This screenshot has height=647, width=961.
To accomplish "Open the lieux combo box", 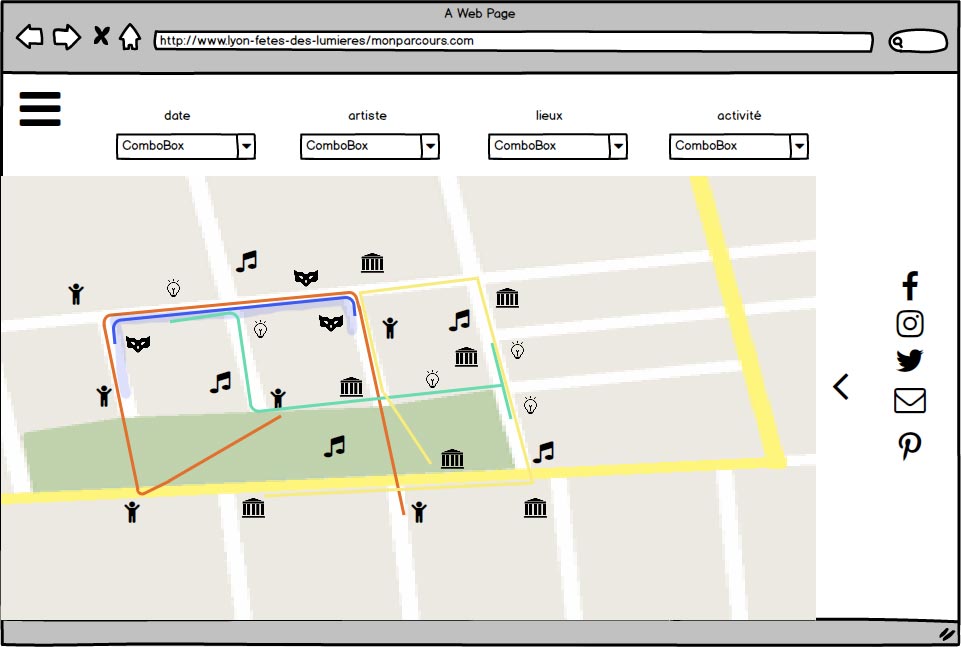I will [618, 146].
